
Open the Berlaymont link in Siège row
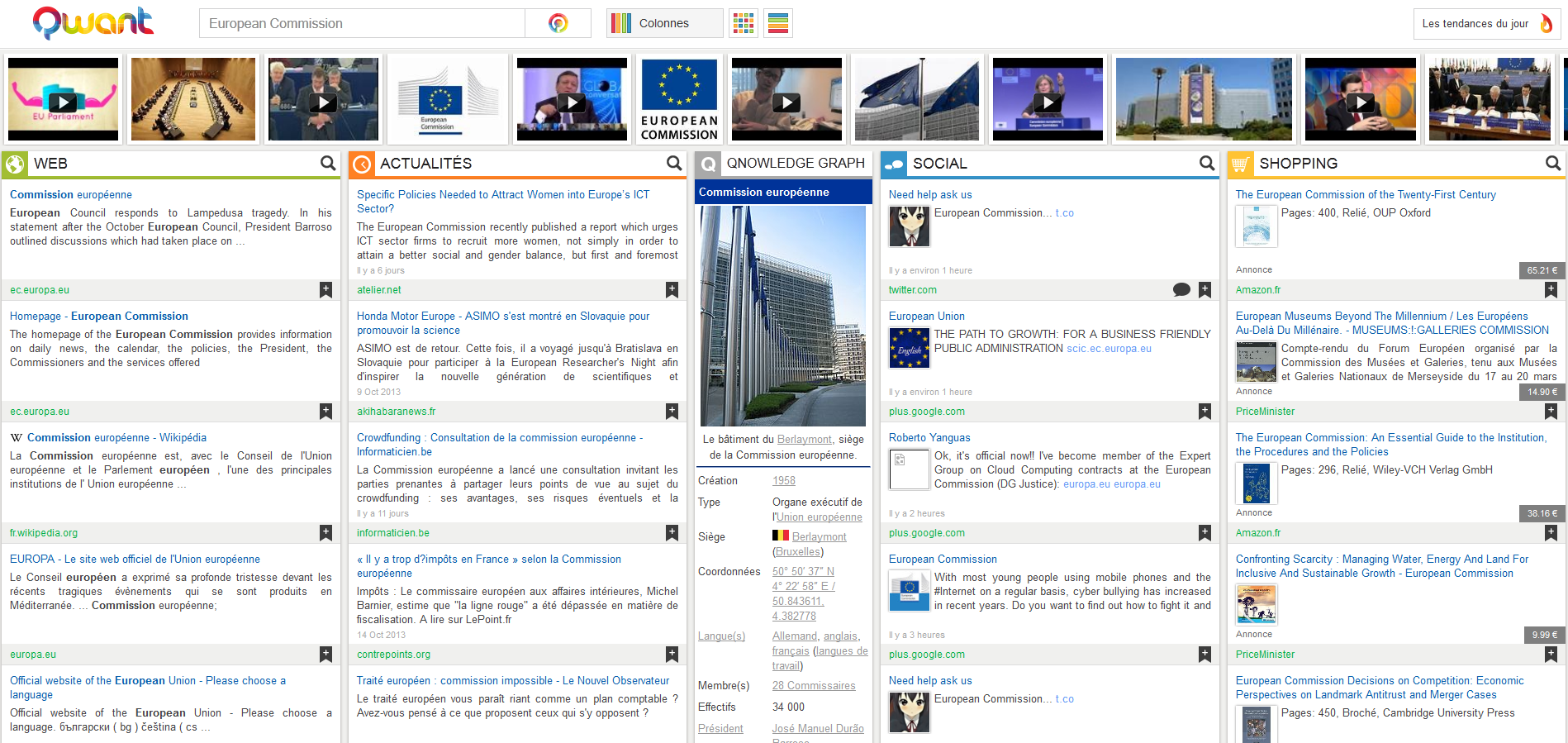(819, 536)
